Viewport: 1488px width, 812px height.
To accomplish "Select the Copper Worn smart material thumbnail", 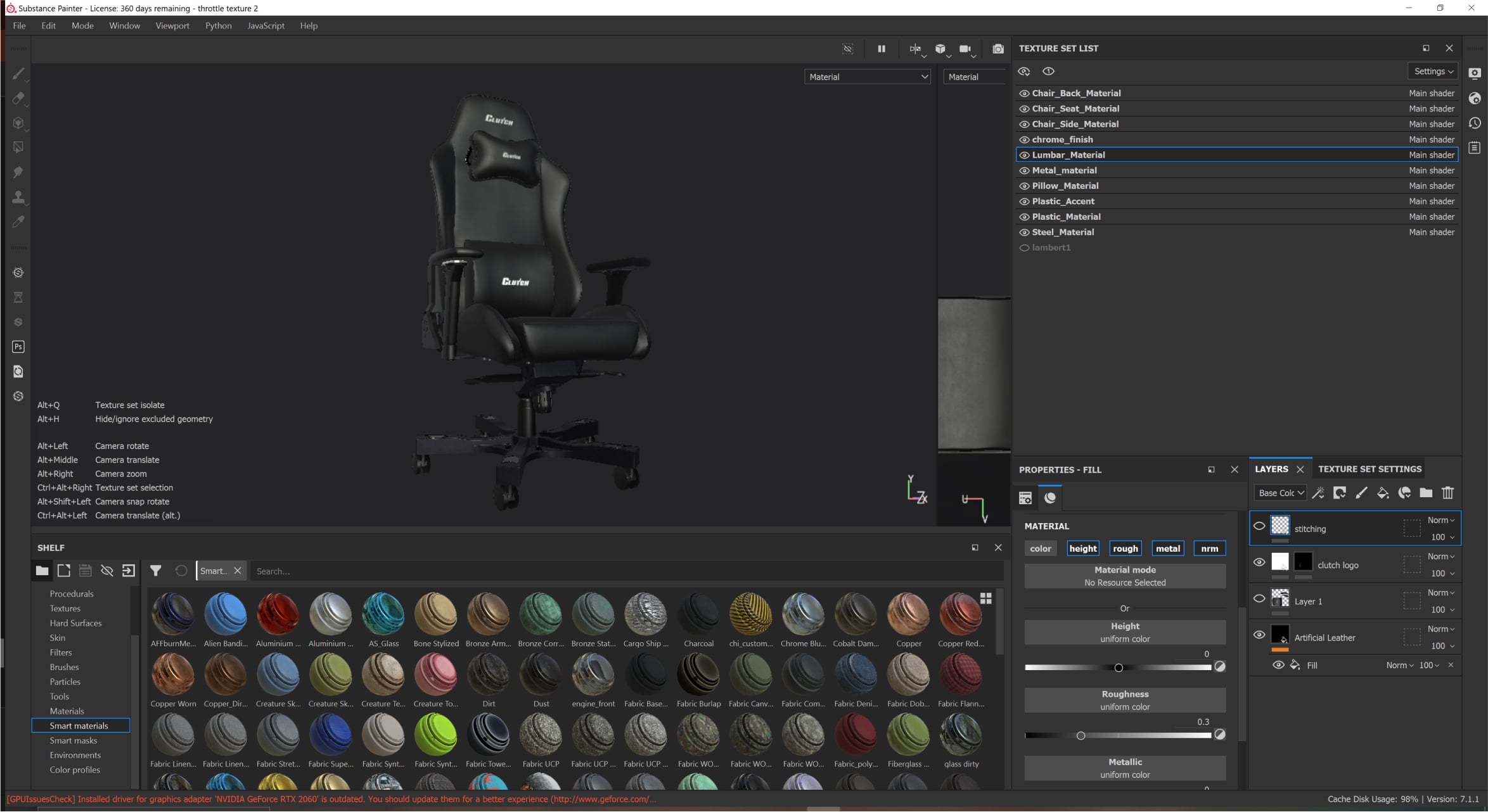I will (173, 675).
